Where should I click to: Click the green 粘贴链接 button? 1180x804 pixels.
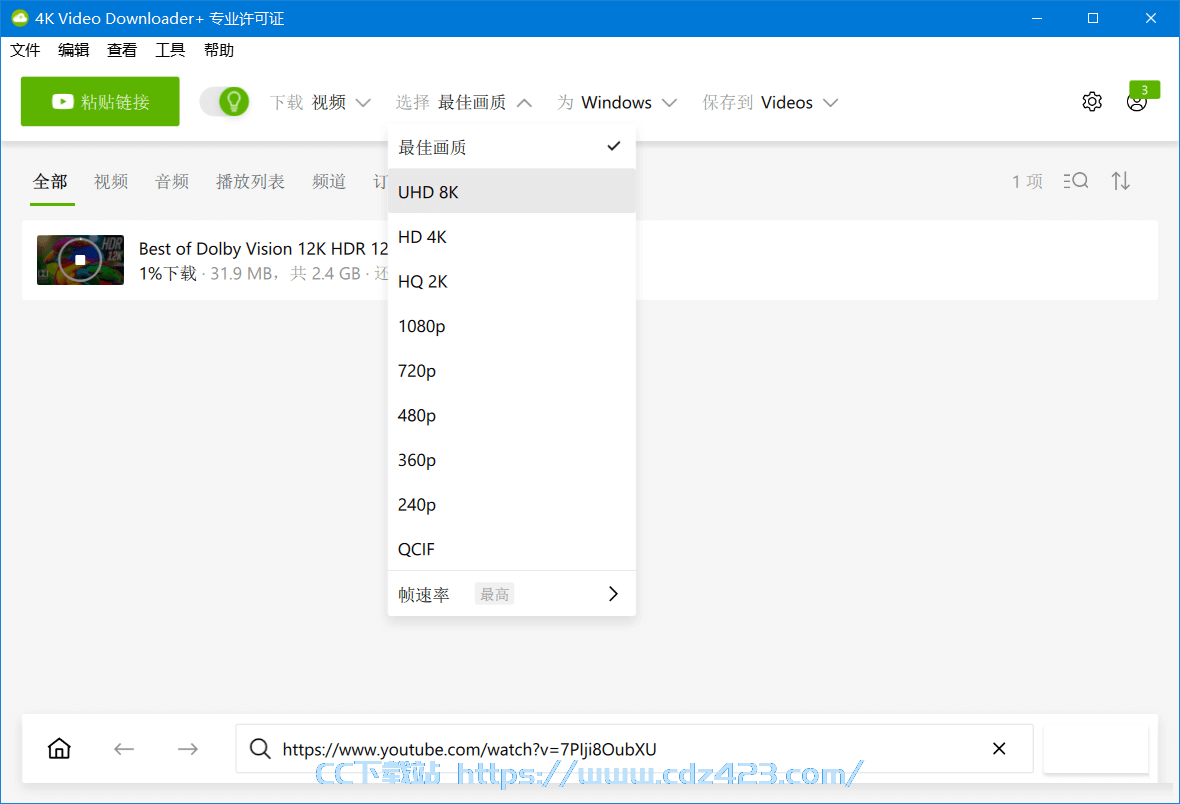tap(100, 102)
